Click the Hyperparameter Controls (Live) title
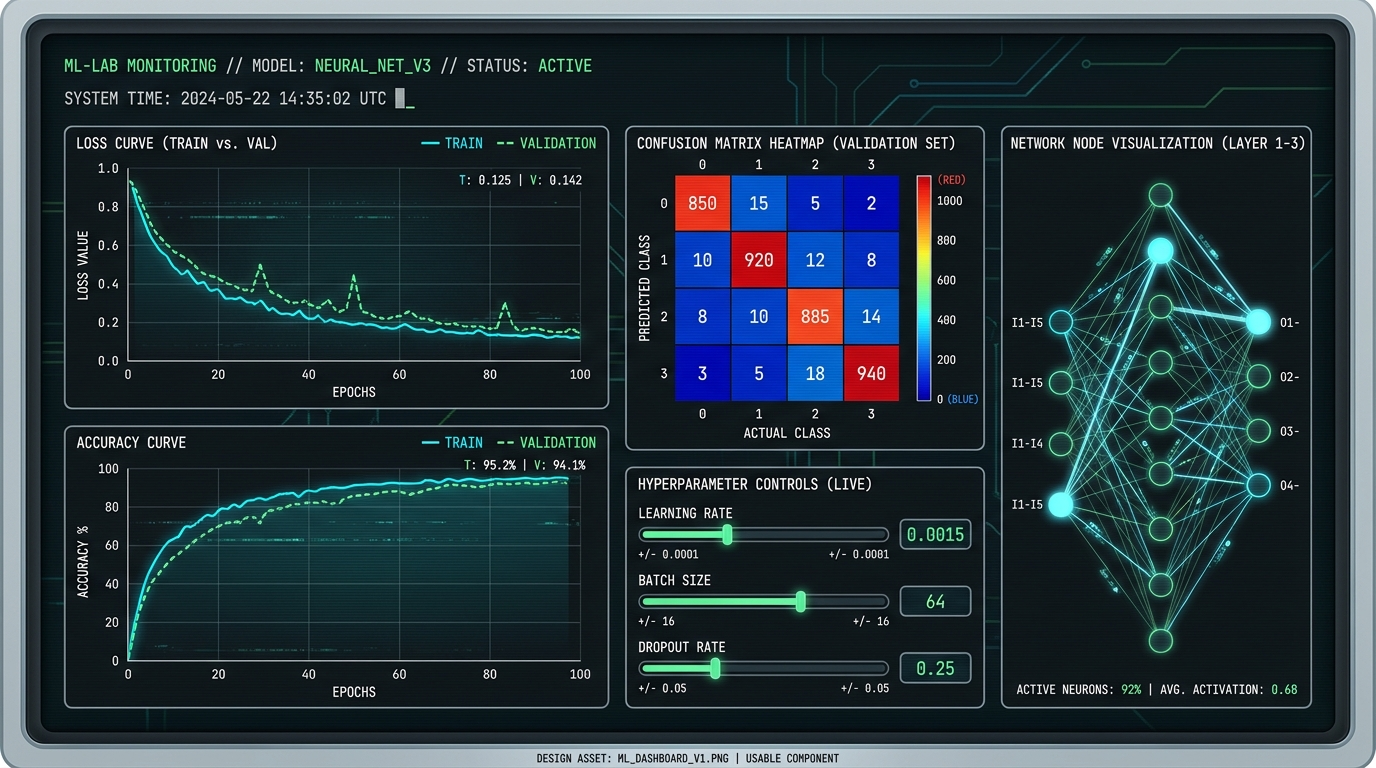 point(755,484)
